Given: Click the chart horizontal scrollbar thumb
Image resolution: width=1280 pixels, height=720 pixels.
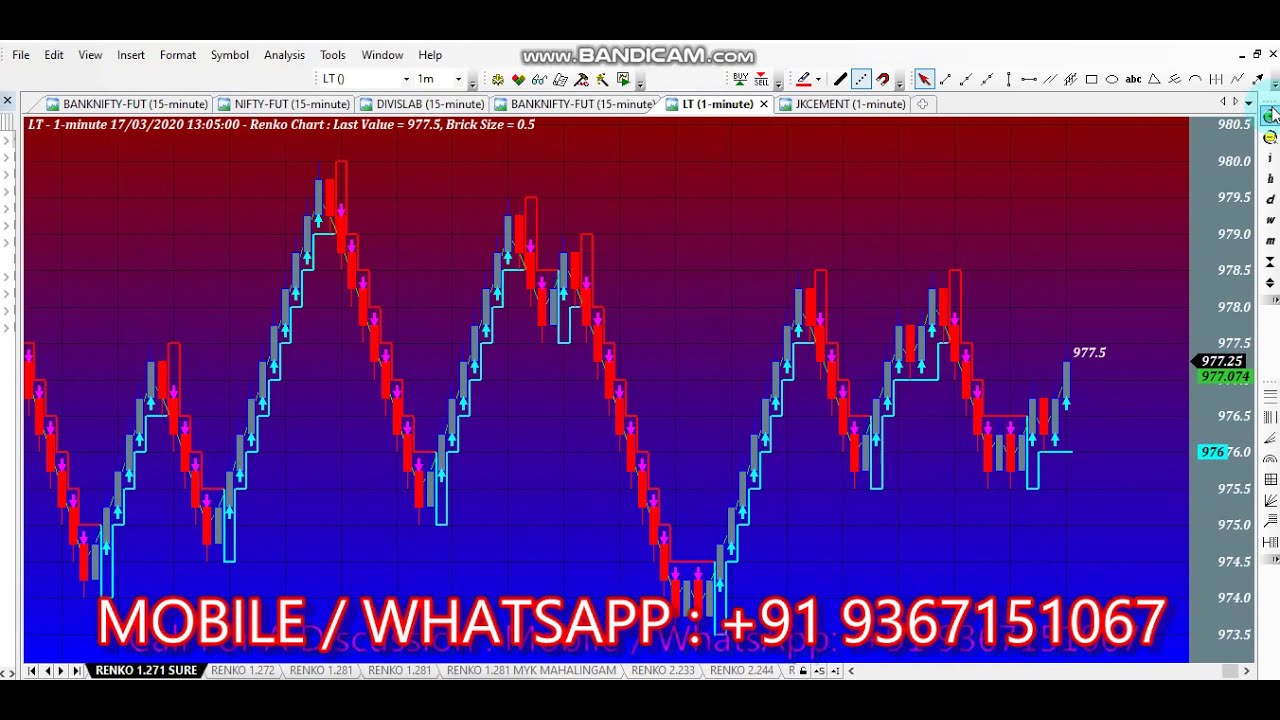Looking at the screenshot, I should (x=1230, y=671).
